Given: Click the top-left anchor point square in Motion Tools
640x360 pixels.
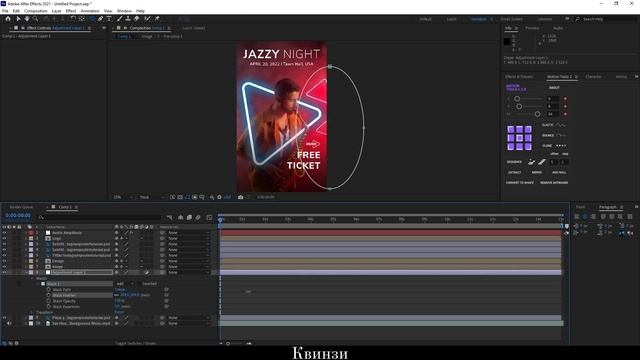Looking at the screenshot, I should coord(511,129).
